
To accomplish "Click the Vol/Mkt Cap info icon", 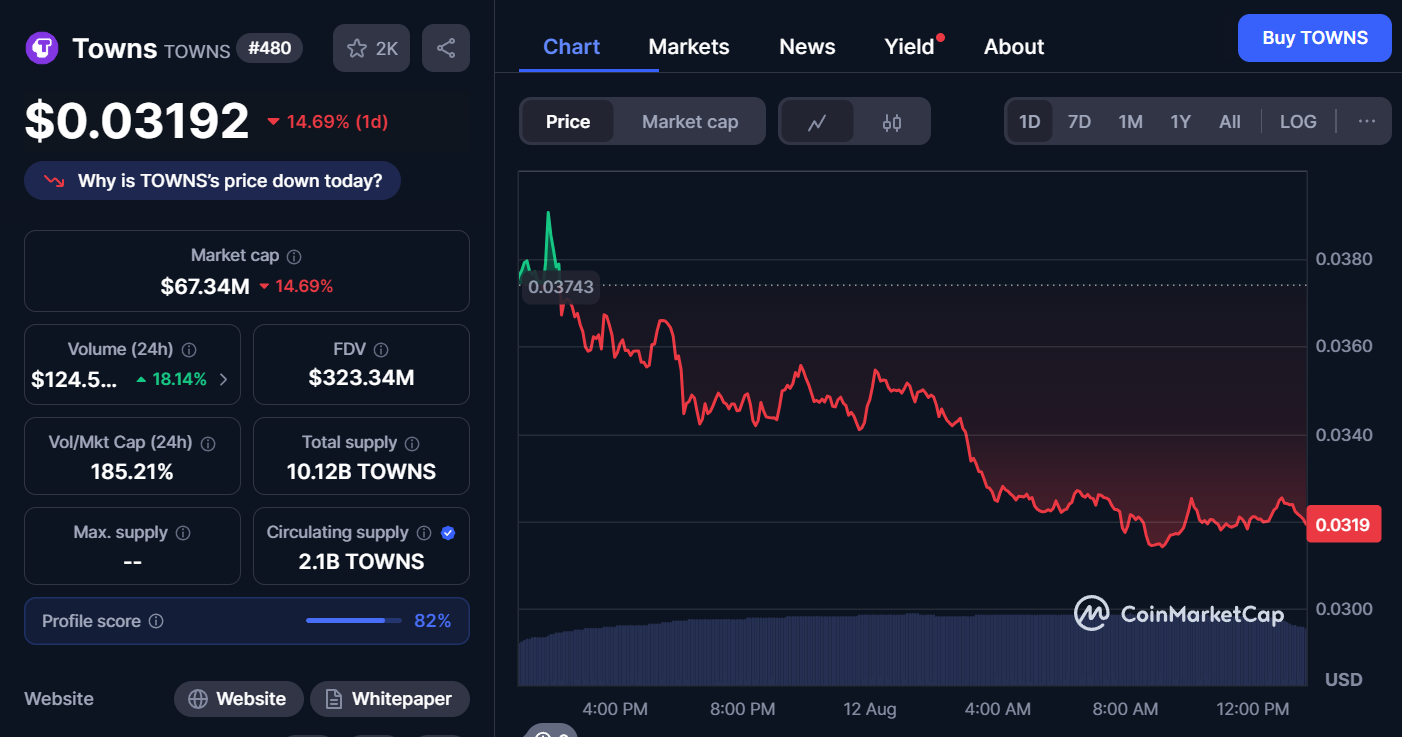I will click(x=210, y=443).
